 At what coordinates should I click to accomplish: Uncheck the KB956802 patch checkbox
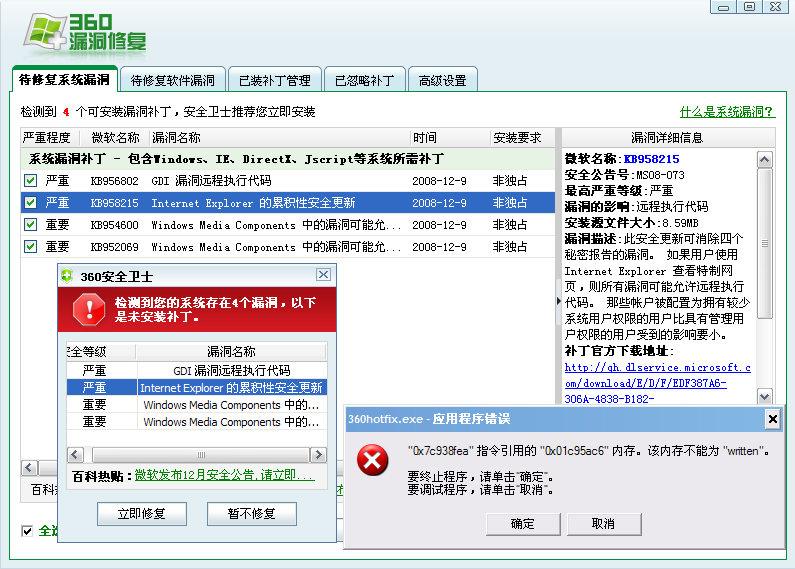point(30,181)
